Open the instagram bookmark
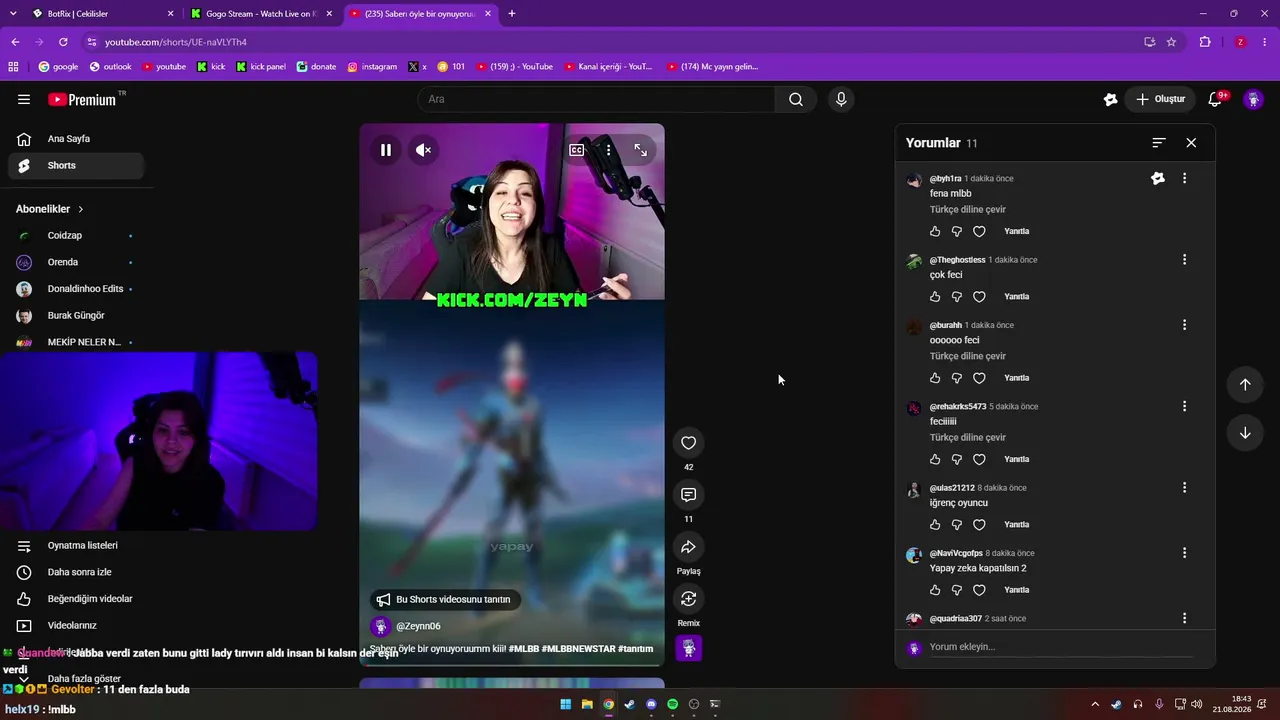 click(372, 67)
